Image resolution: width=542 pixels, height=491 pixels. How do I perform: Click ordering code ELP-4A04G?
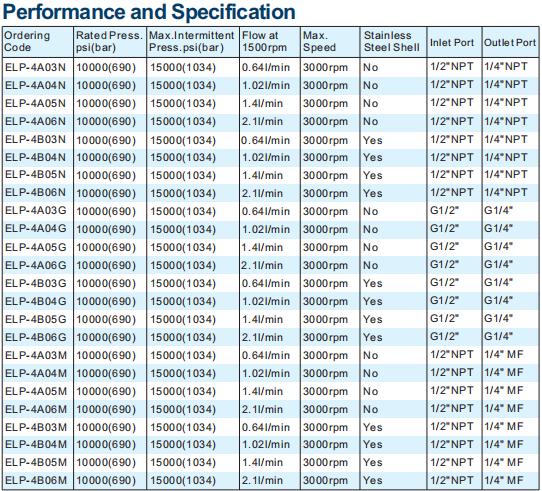click(x=36, y=228)
